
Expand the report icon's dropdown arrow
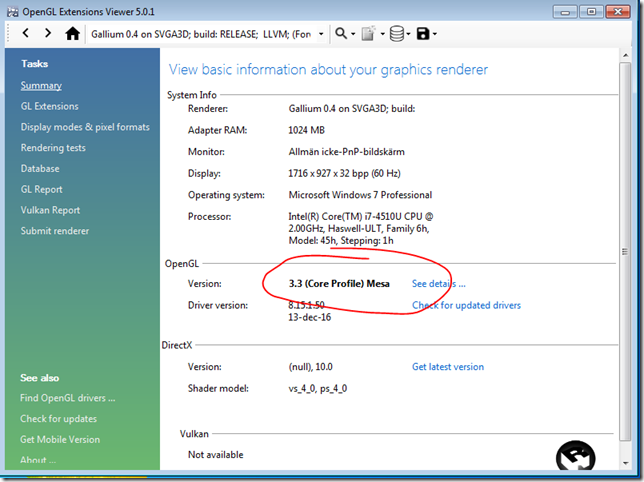382,34
